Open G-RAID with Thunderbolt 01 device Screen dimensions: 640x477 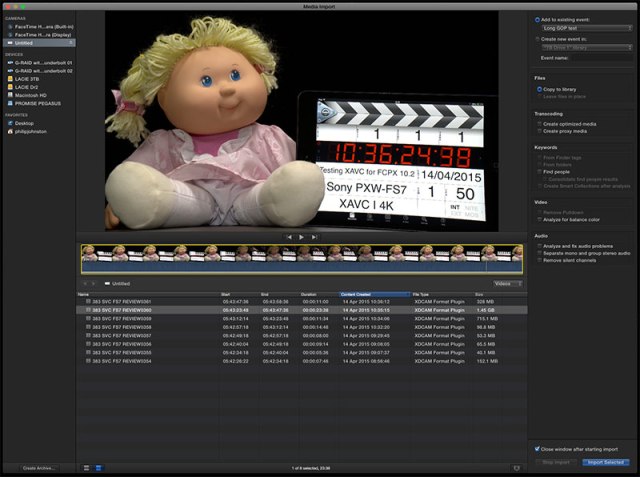click(x=39, y=63)
